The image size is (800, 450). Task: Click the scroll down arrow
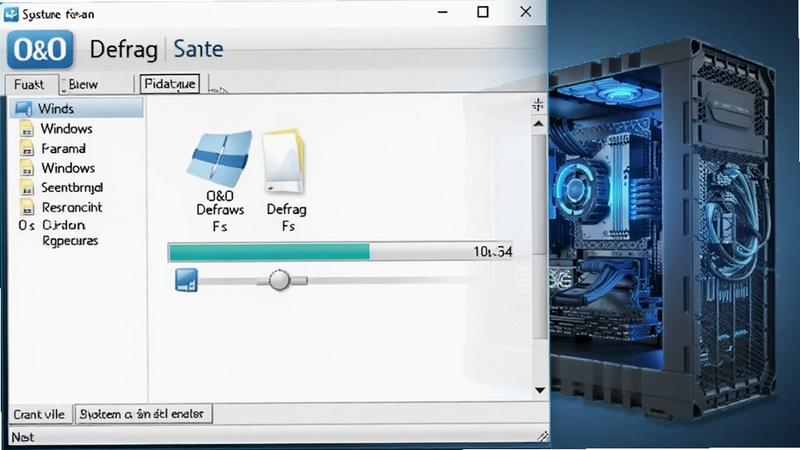(540, 390)
